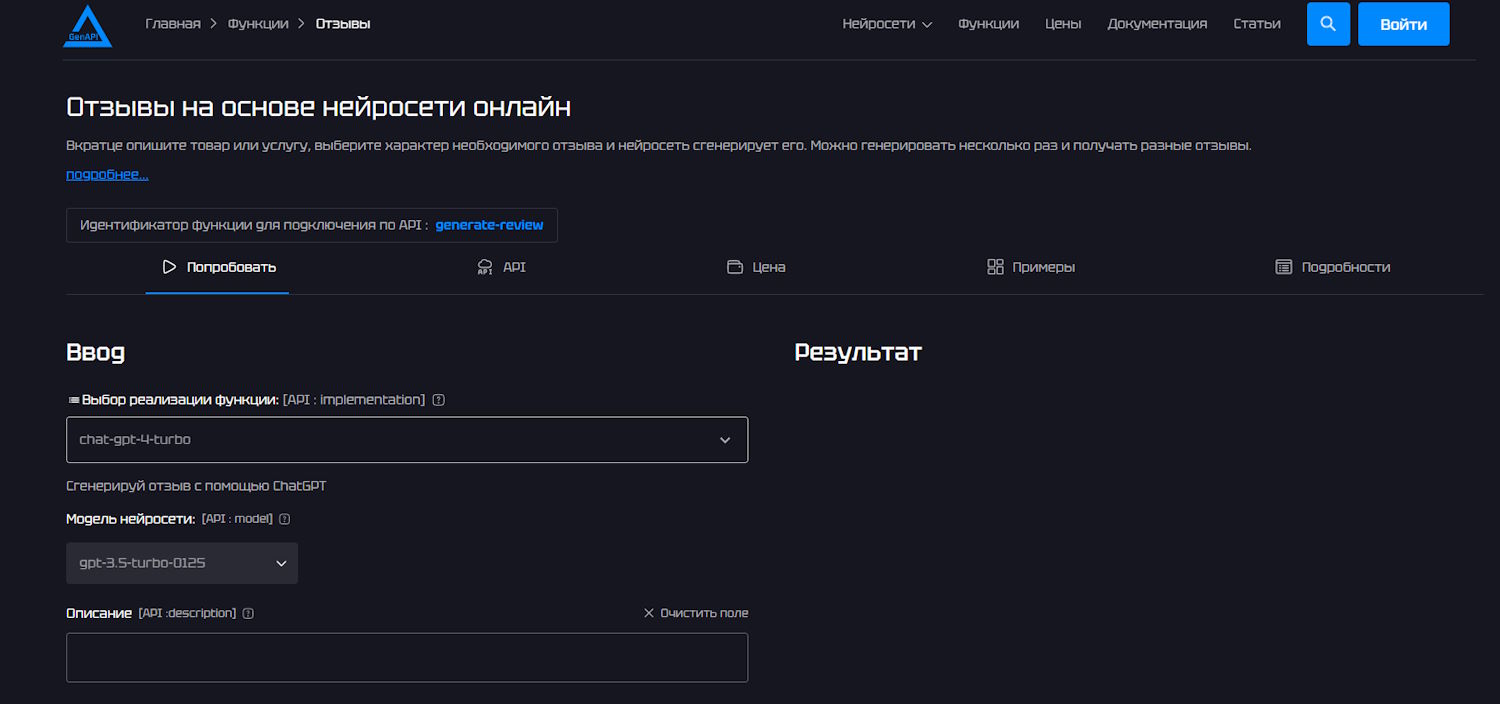Click the X icon of Очистить поле

pyautogui.click(x=649, y=613)
